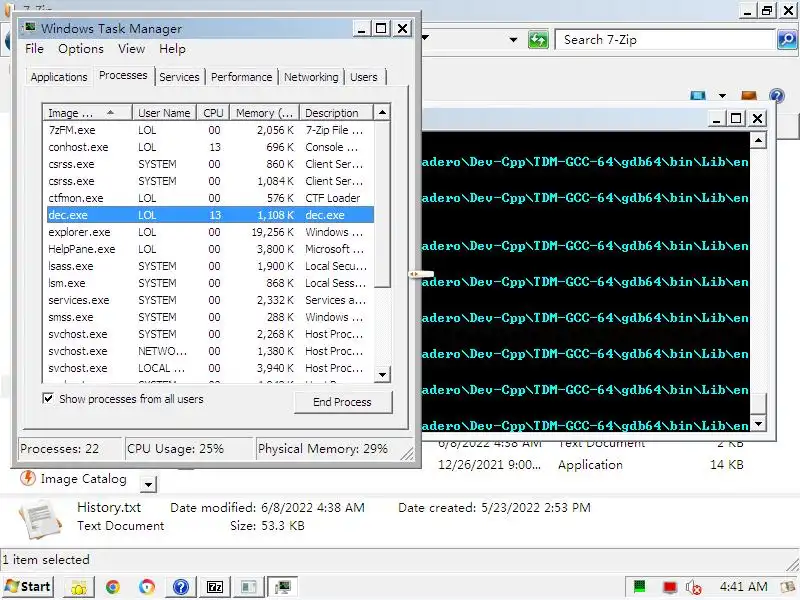Click the muted volume tray icon
Image resolution: width=800 pixels, height=600 pixels.
click(x=694, y=587)
